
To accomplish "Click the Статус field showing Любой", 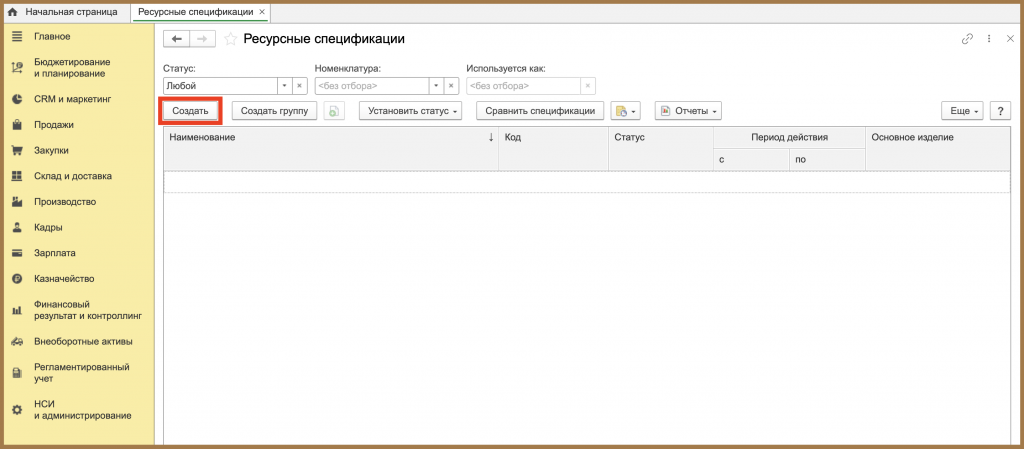I will click(x=220, y=85).
